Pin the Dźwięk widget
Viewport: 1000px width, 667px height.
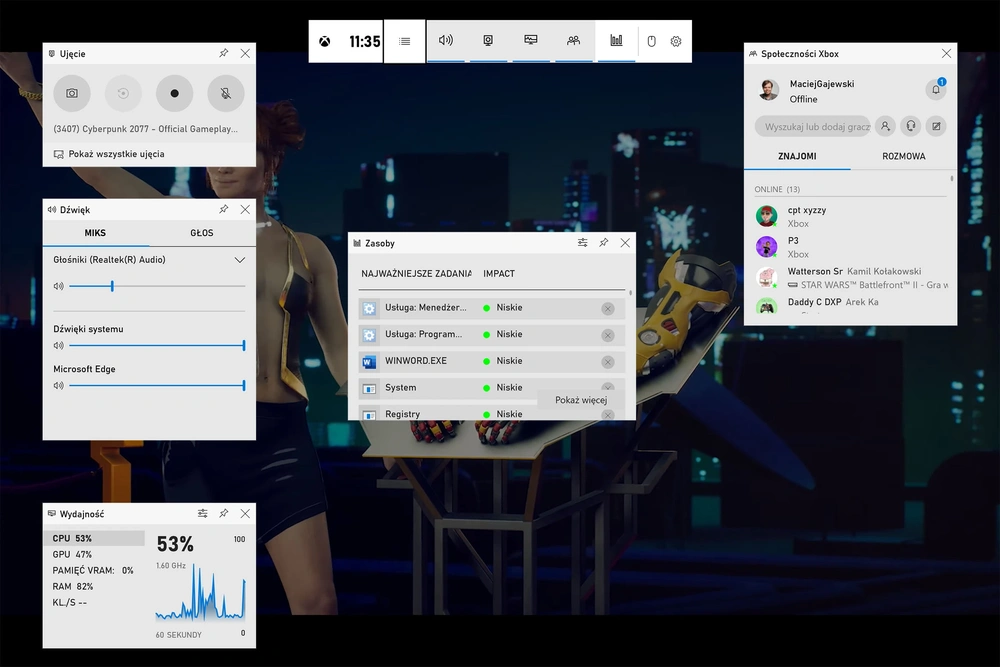click(x=224, y=209)
